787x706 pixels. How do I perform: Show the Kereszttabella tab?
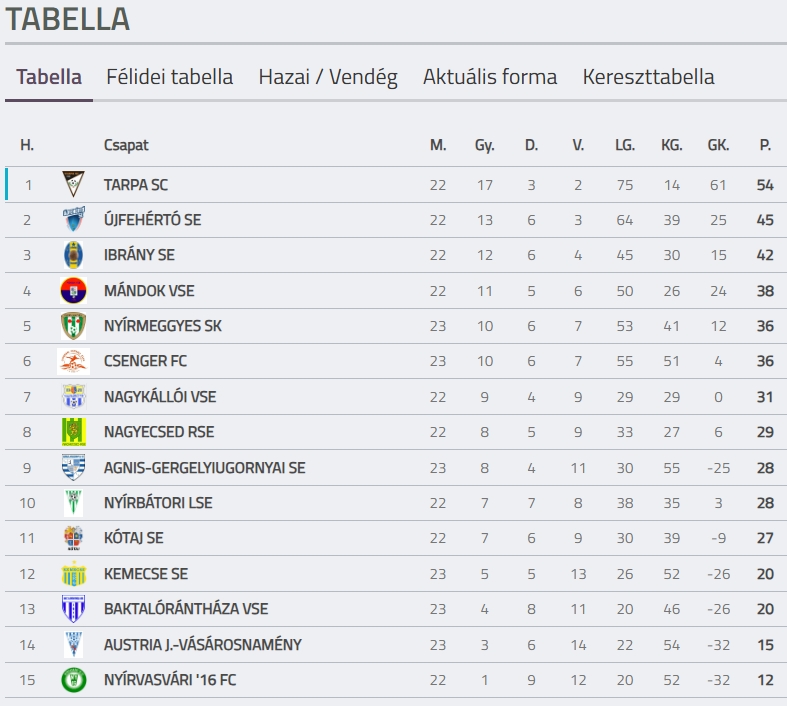648,77
